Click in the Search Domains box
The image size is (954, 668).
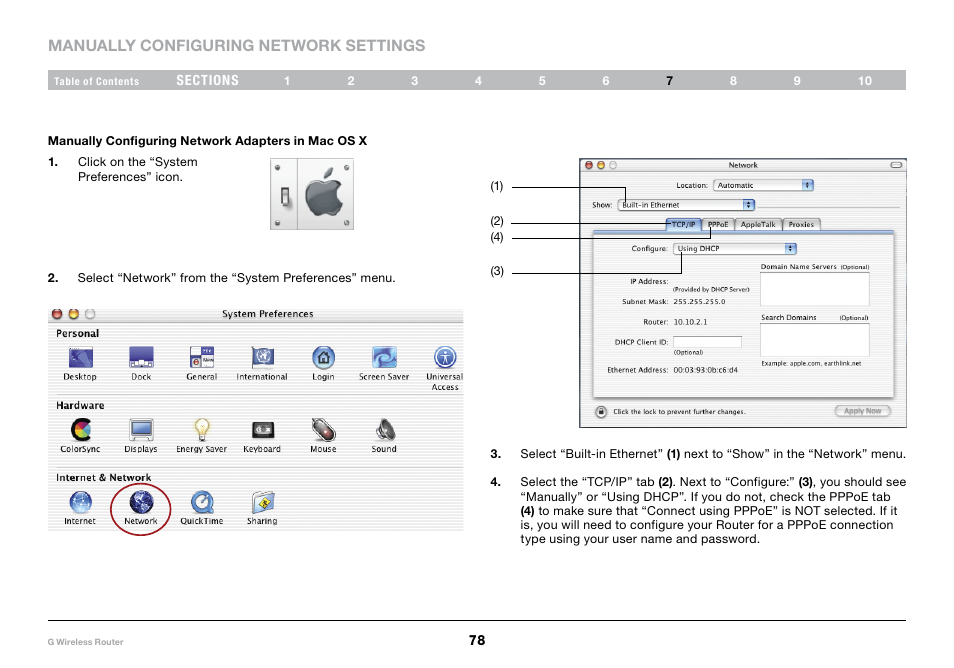tap(815, 340)
